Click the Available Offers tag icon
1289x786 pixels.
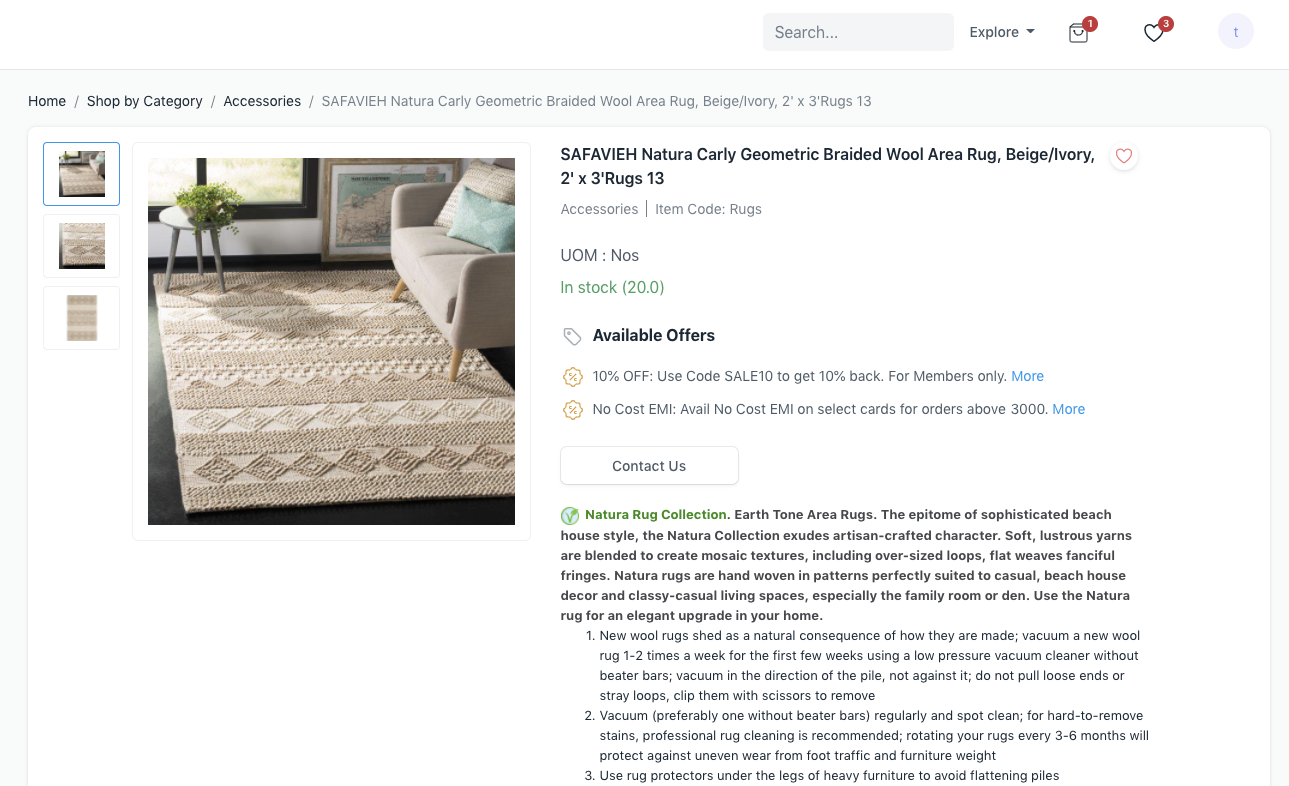click(x=572, y=336)
